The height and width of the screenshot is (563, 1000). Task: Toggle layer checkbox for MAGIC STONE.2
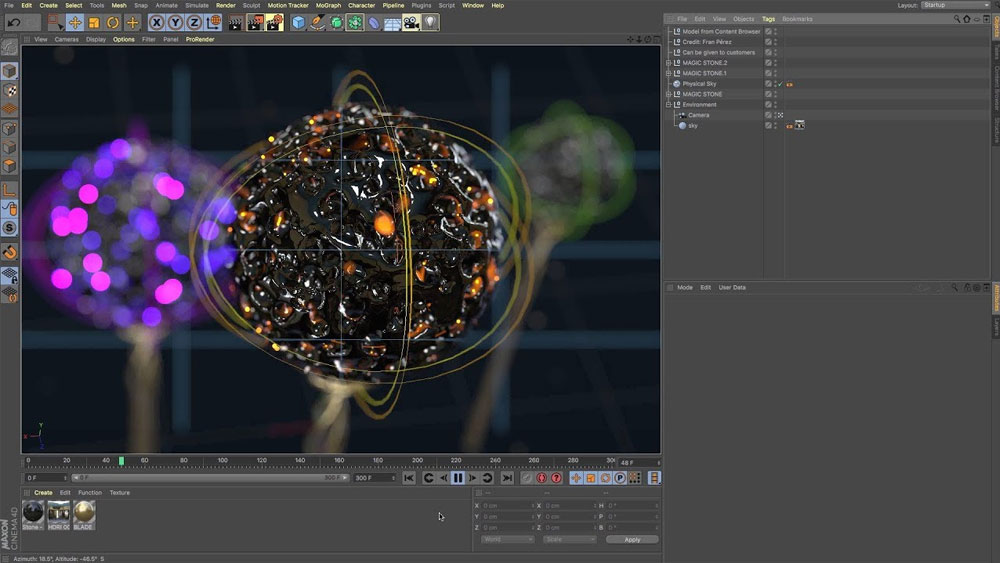tap(768, 63)
